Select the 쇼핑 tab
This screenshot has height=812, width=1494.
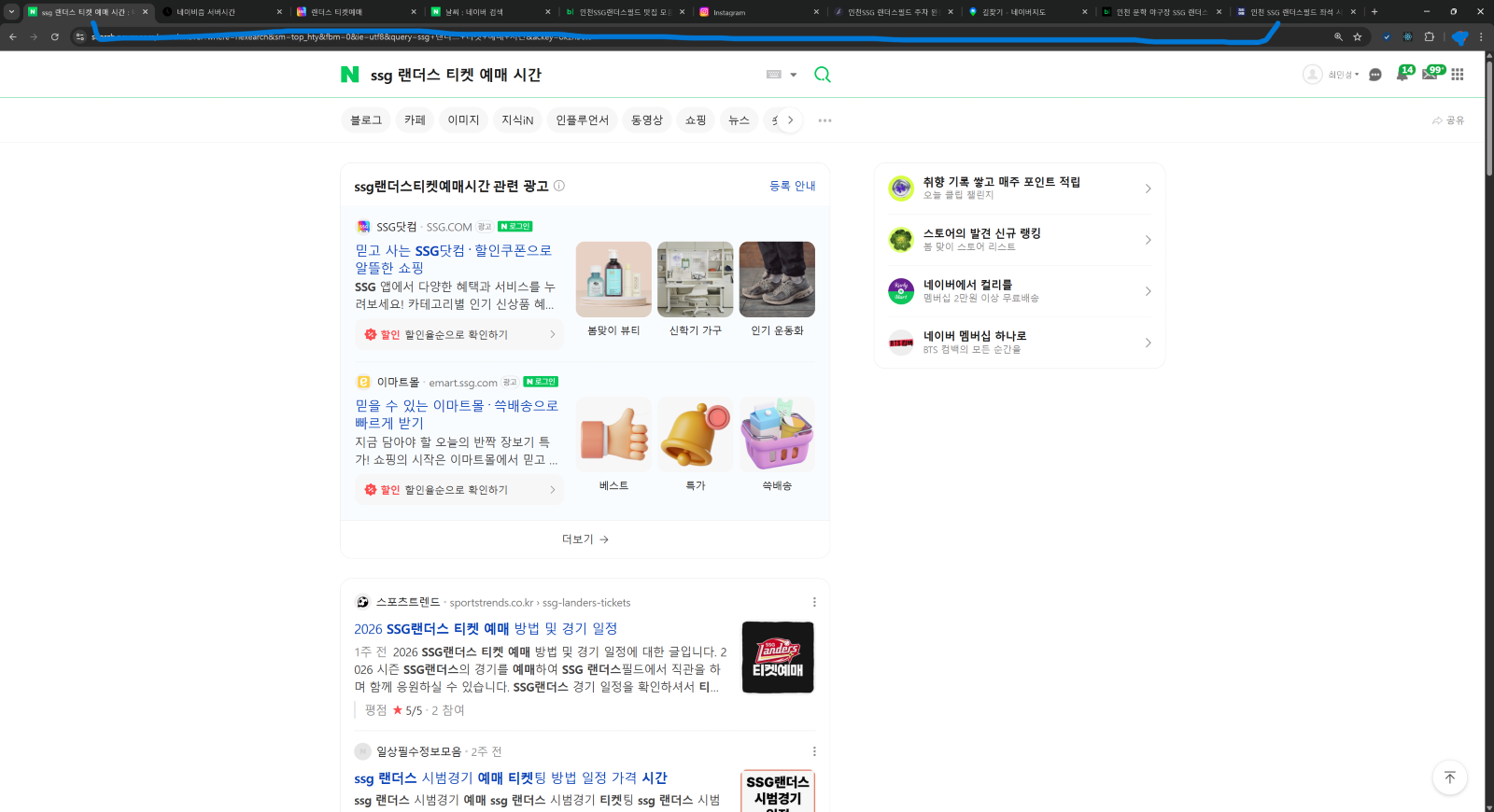coord(696,120)
